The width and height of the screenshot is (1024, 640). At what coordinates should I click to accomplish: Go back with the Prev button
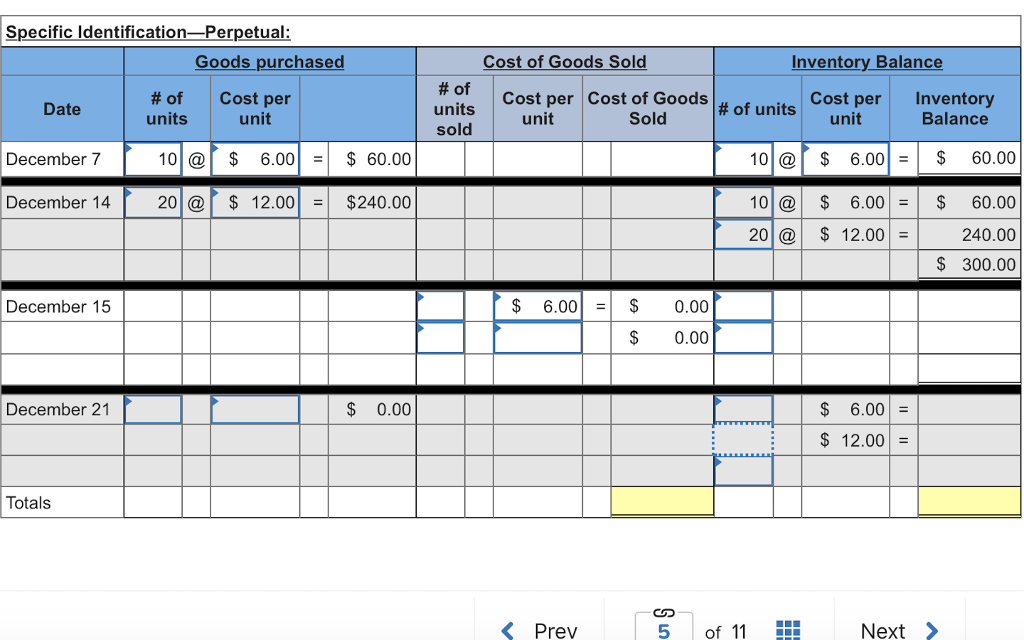[x=540, y=630]
